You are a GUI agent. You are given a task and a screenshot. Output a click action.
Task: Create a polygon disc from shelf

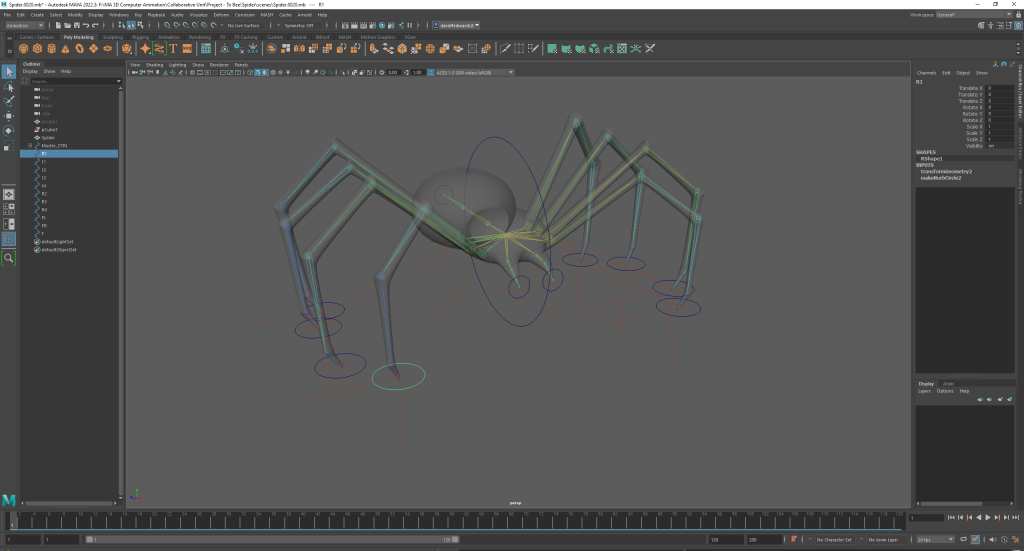108,49
